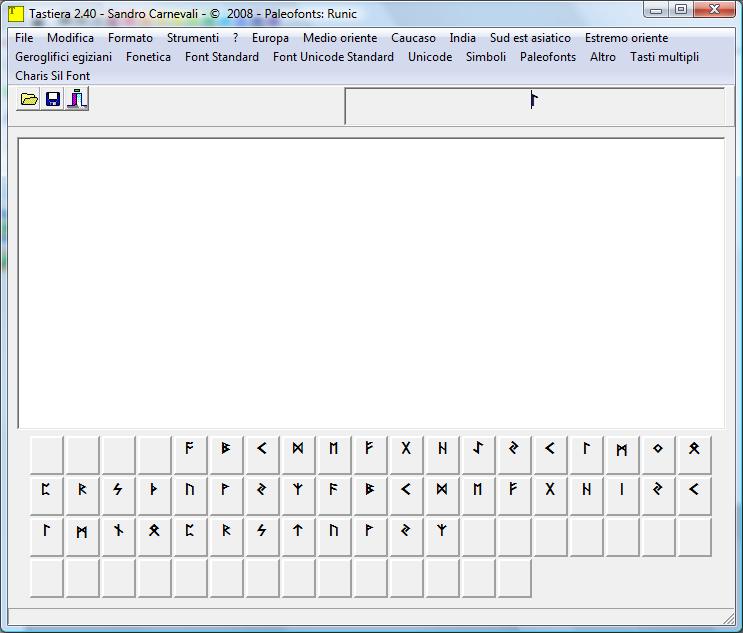Click the Laguz (ᛚ) key in the top row
Image resolution: width=743 pixels, height=633 pixels.
[586, 455]
